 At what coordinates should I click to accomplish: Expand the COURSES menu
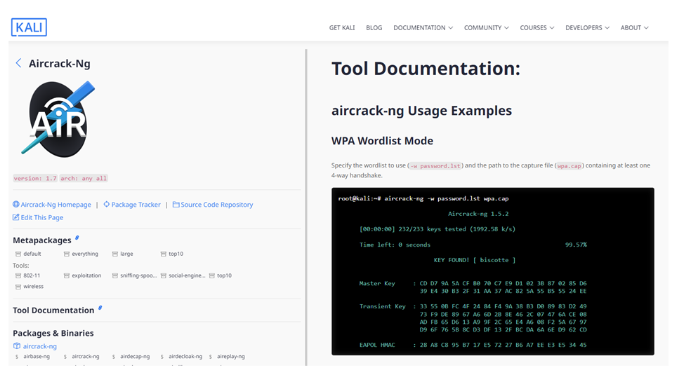[x=537, y=28]
